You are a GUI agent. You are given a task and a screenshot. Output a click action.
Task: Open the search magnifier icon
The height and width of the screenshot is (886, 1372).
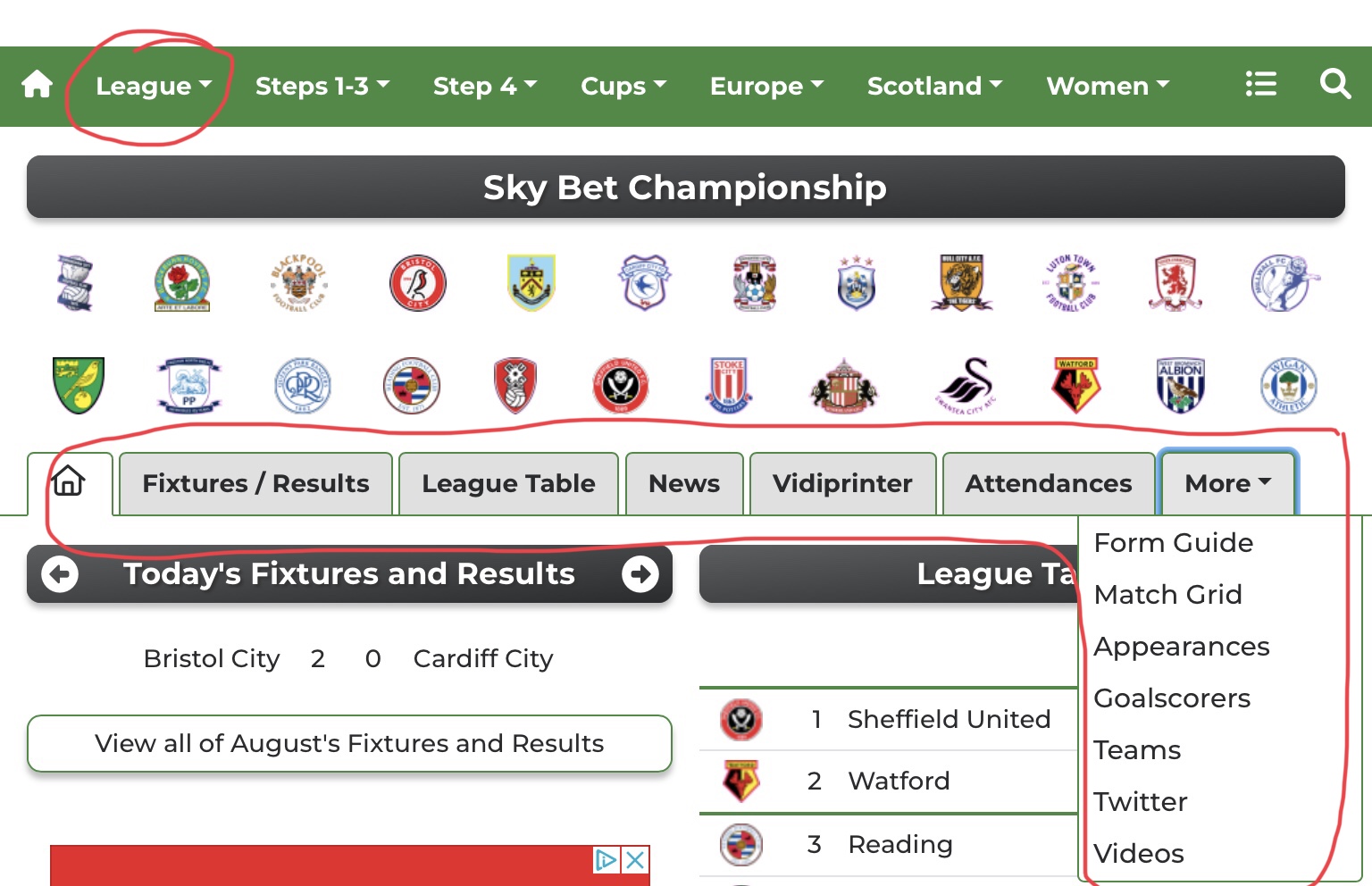point(1334,84)
